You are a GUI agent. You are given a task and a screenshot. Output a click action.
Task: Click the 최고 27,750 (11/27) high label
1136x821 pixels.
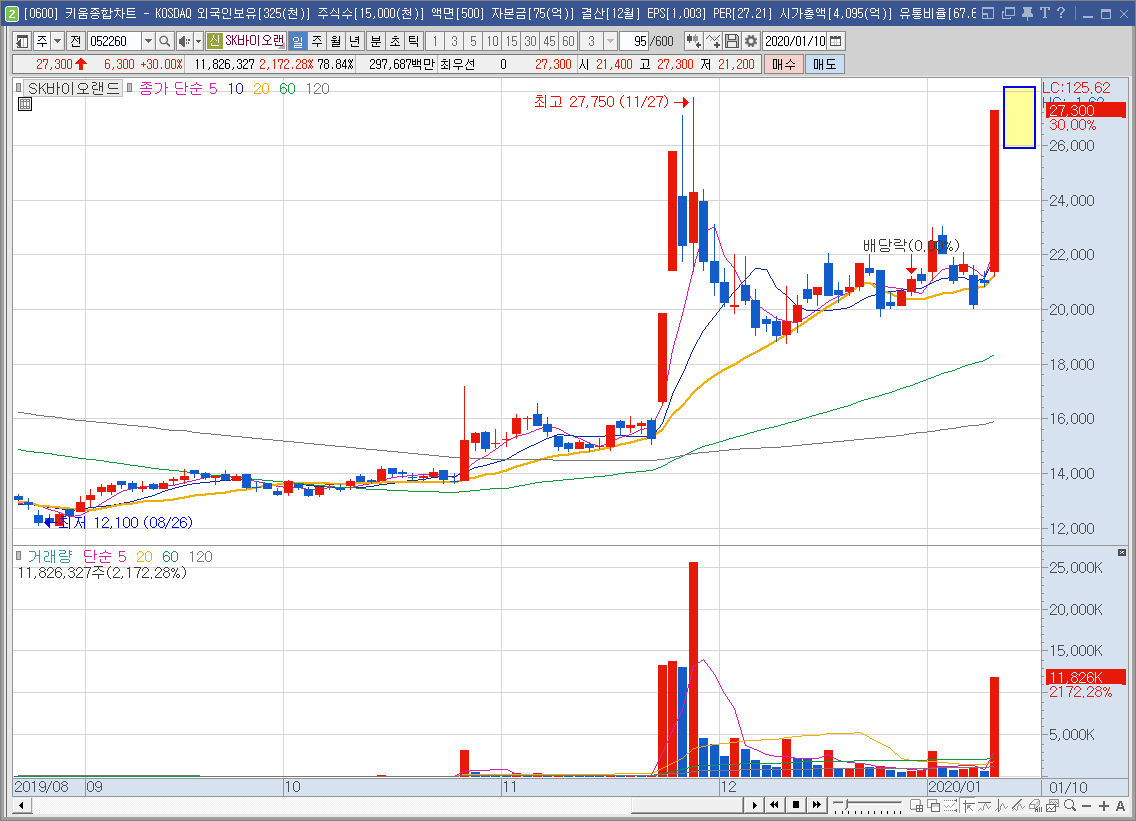[x=601, y=102]
